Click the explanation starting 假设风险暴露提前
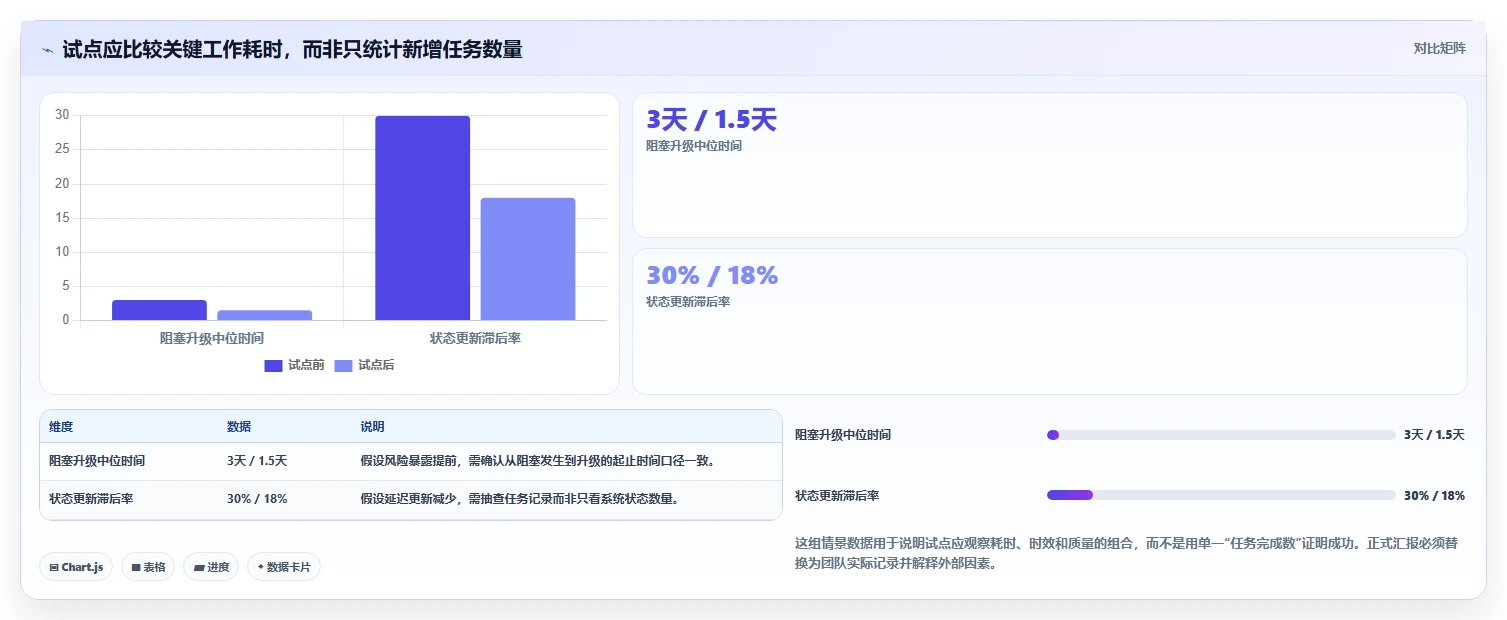 tap(538, 461)
